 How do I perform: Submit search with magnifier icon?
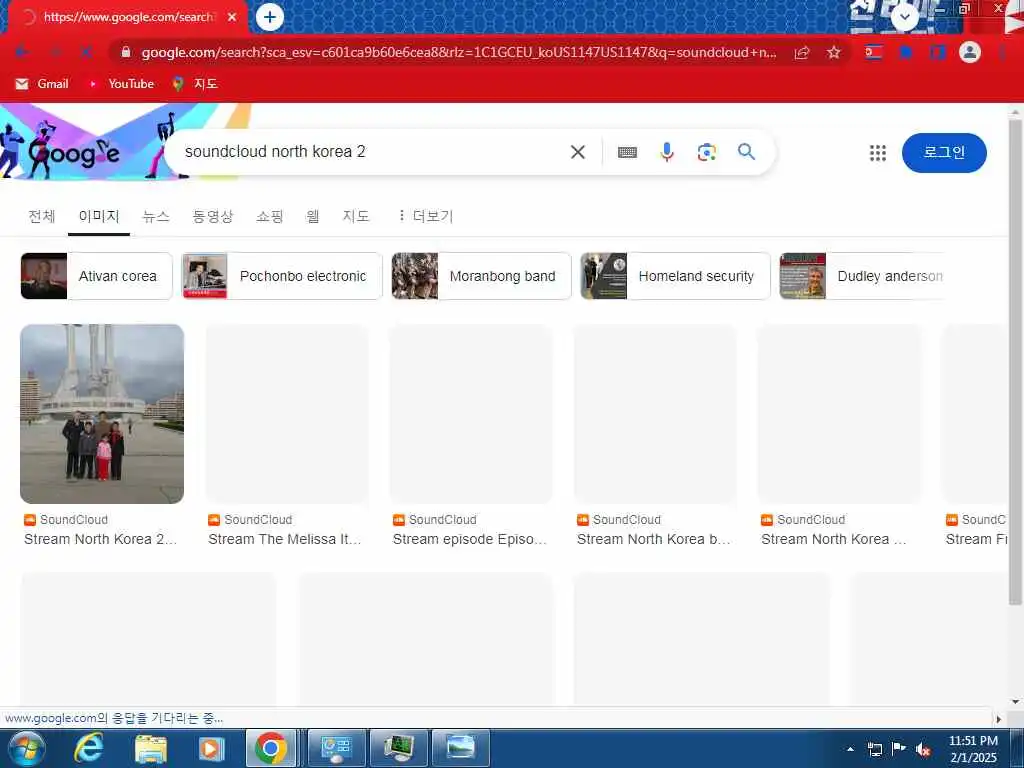click(x=746, y=152)
